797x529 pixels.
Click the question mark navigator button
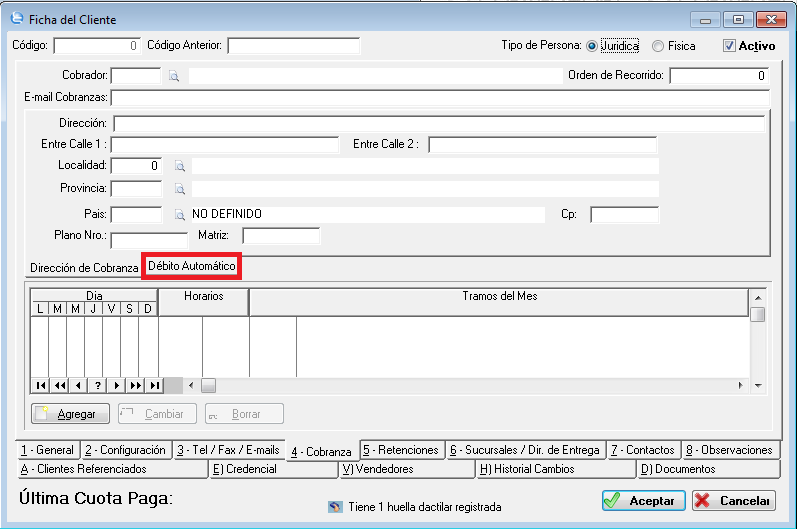coord(97,385)
